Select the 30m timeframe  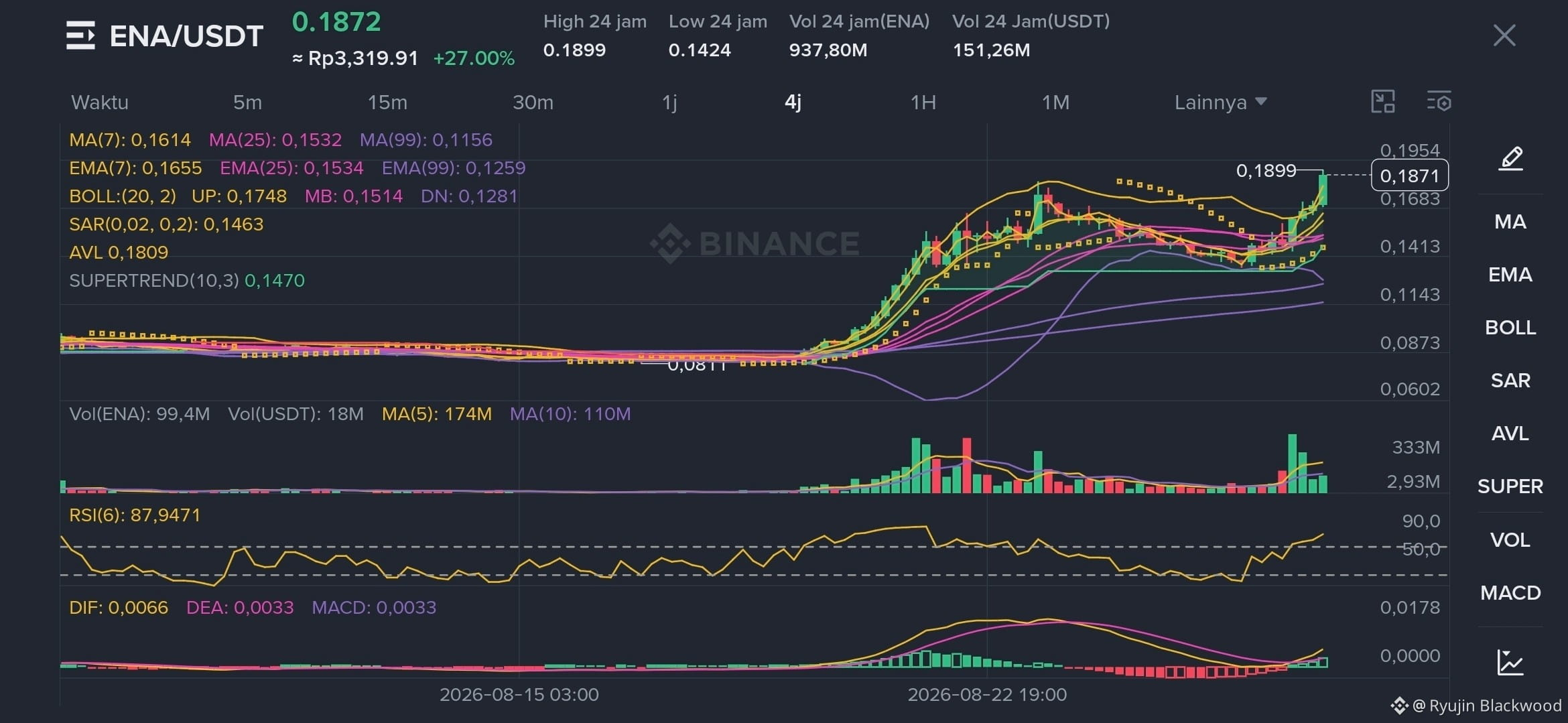pos(533,103)
